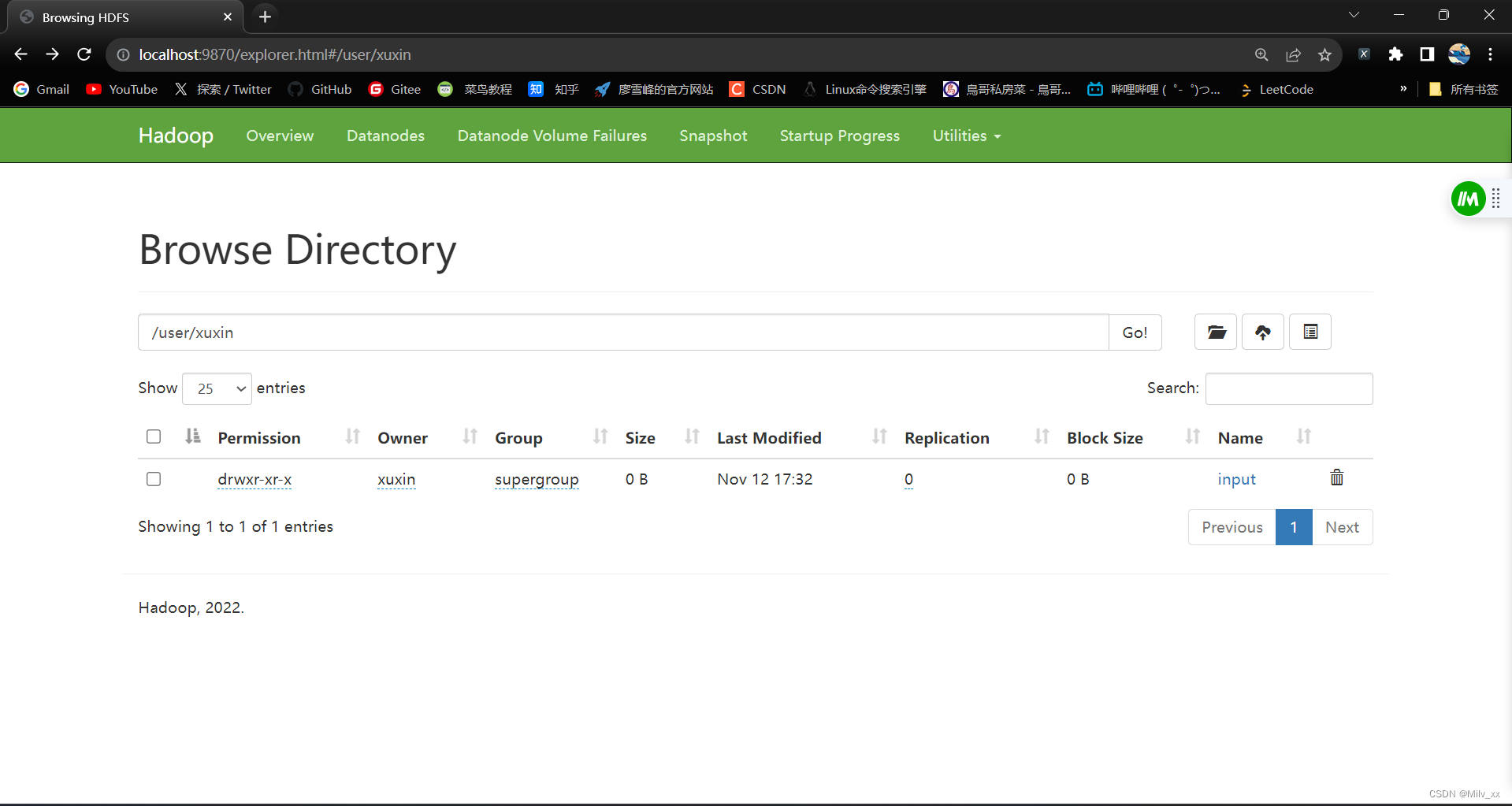Open the Show entries dropdown

(x=216, y=388)
